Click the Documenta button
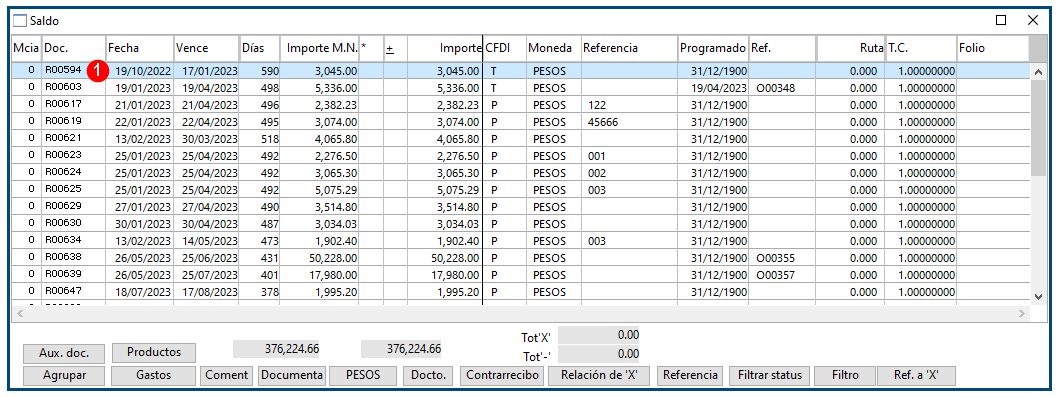Image resolution: width=1059 pixels, height=397 pixels. coord(292,375)
